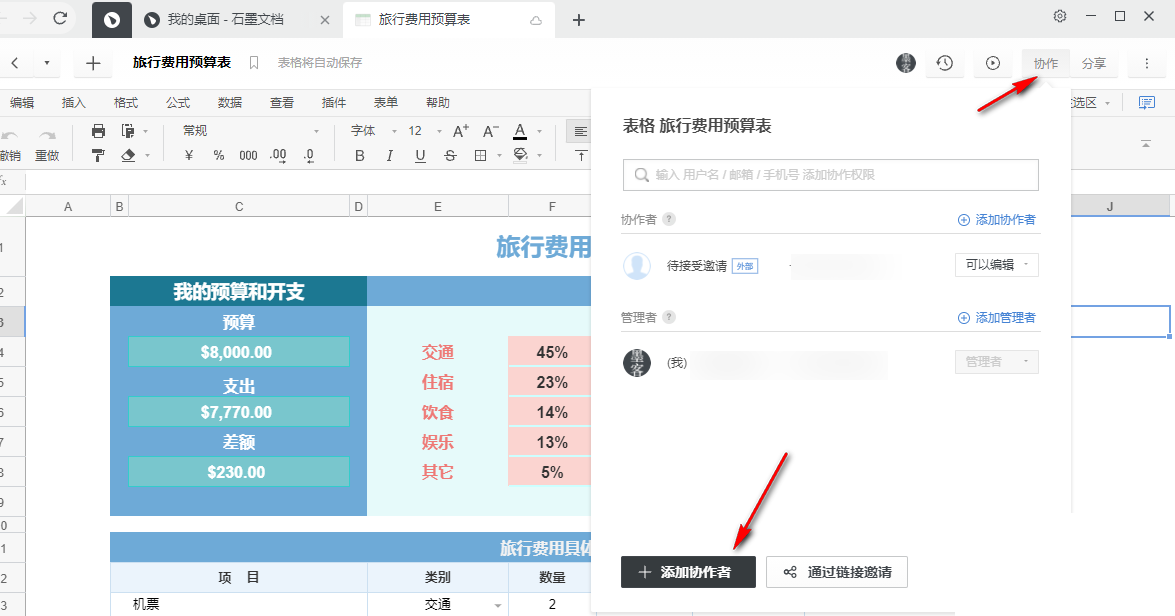Increase decimal places
Image resolution: width=1175 pixels, height=616 pixels.
point(278,155)
